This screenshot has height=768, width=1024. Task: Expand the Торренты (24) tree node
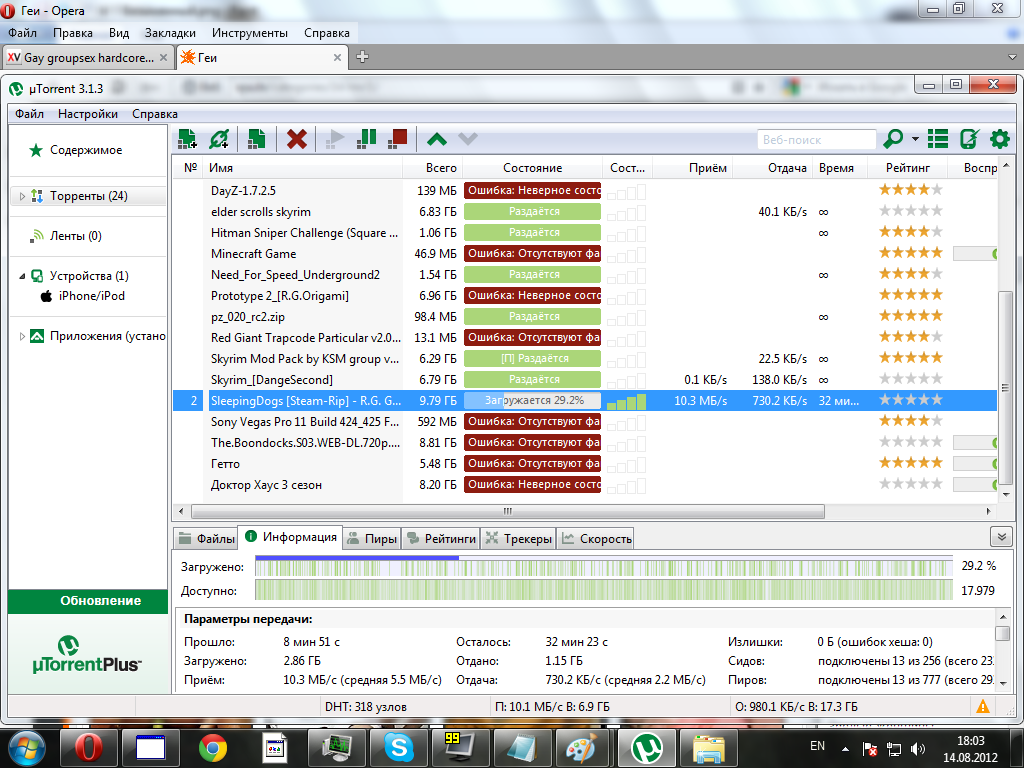point(22,196)
